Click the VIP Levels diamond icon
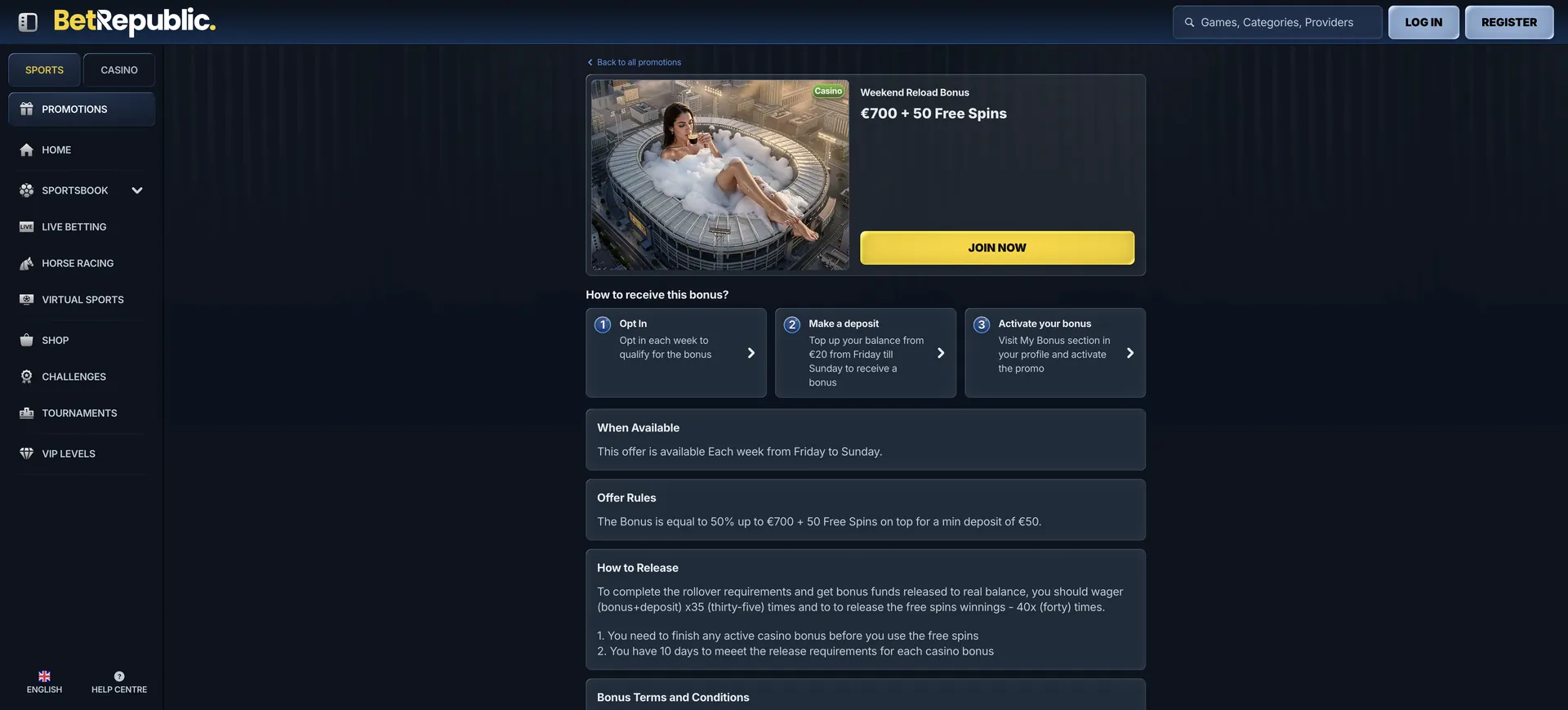Screen dimensions: 1568x710 pos(27,453)
